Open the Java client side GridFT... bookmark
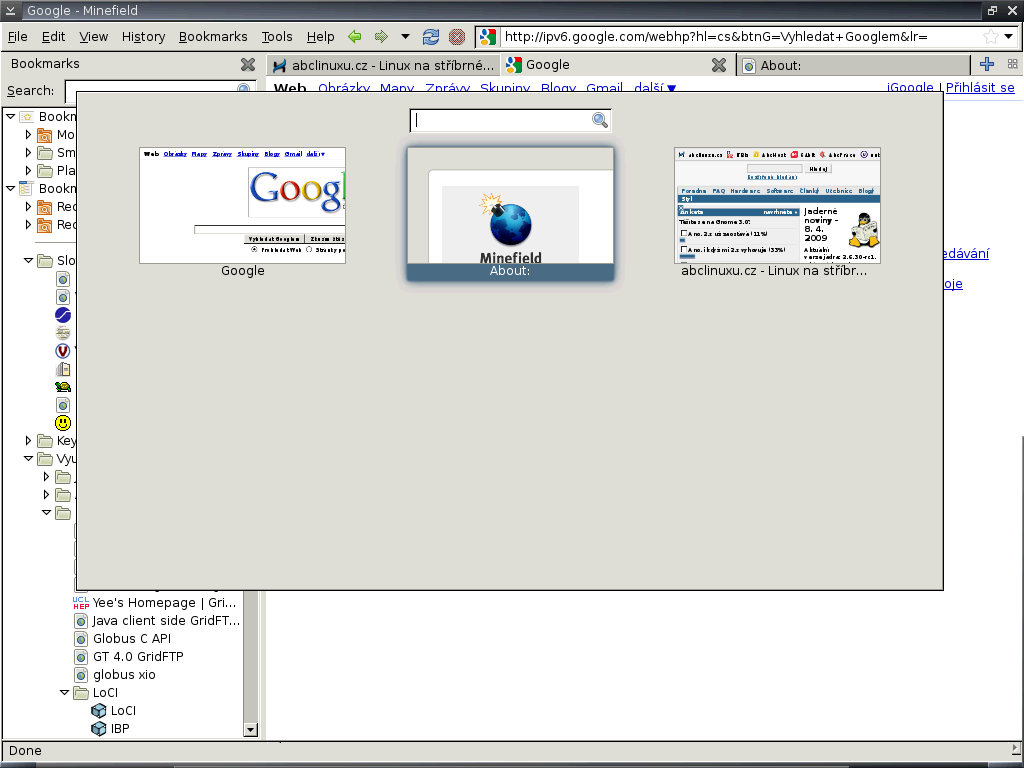This screenshot has height=768, width=1024. pyautogui.click(x=166, y=620)
